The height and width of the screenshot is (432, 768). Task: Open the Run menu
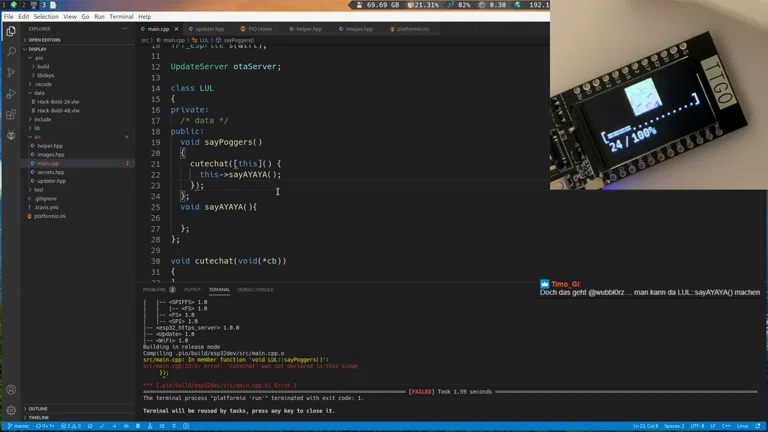pyautogui.click(x=99, y=17)
